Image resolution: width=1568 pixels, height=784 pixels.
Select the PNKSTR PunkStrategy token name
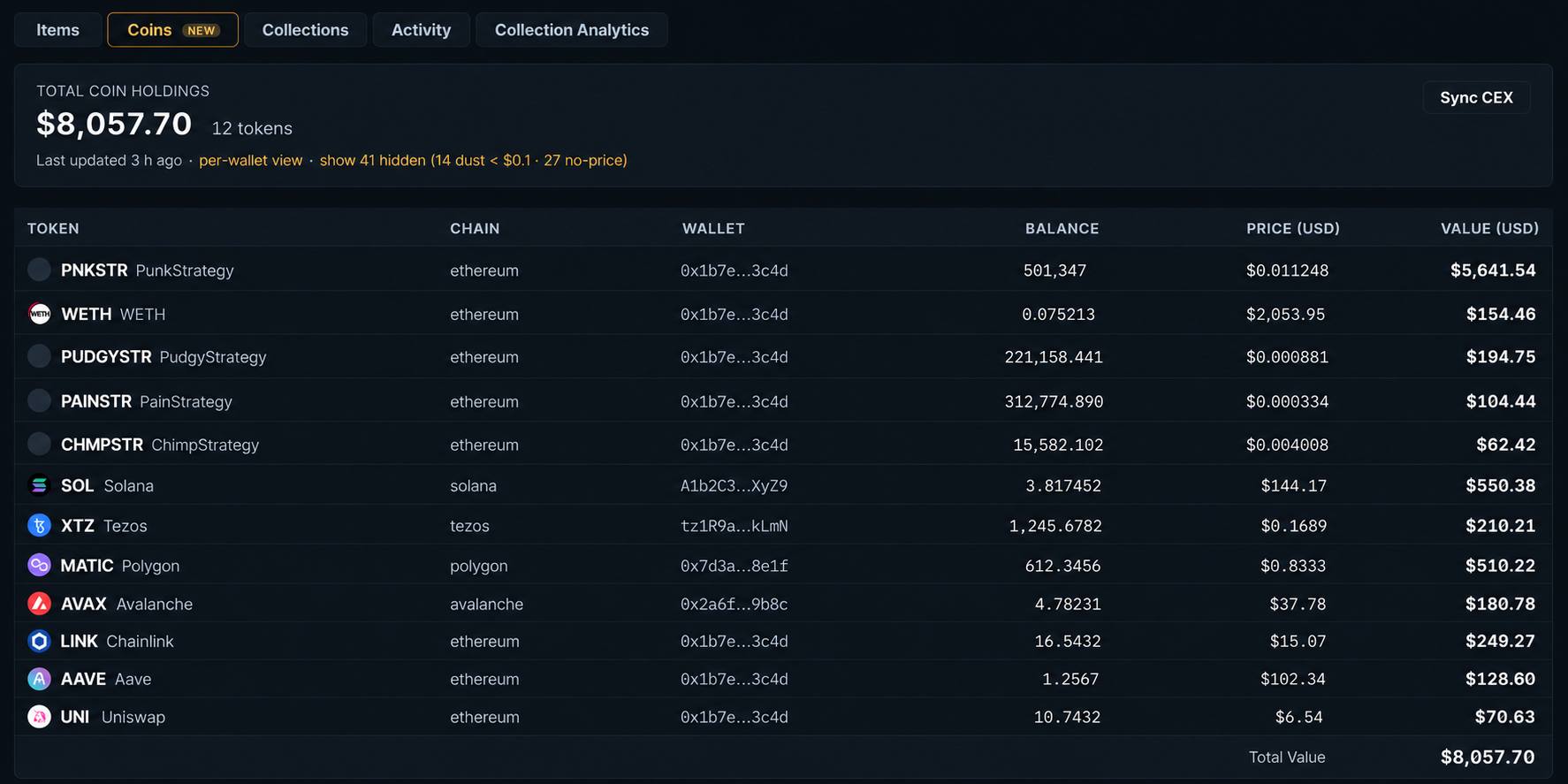click(x=147, y=270)
